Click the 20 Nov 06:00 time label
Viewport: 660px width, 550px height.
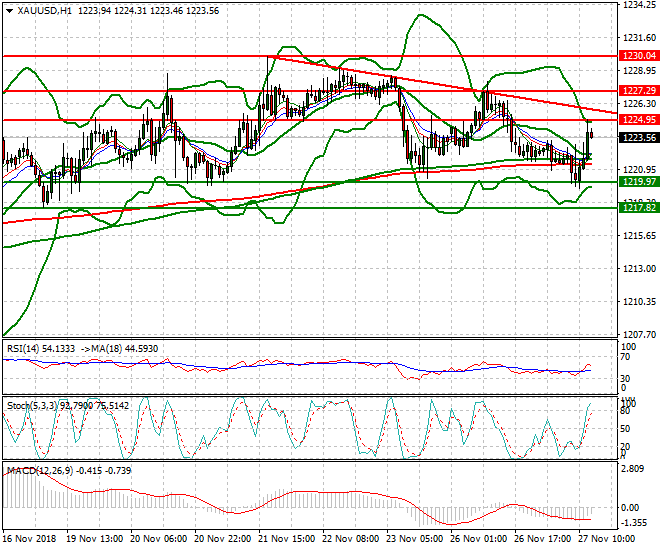[158, 539]
